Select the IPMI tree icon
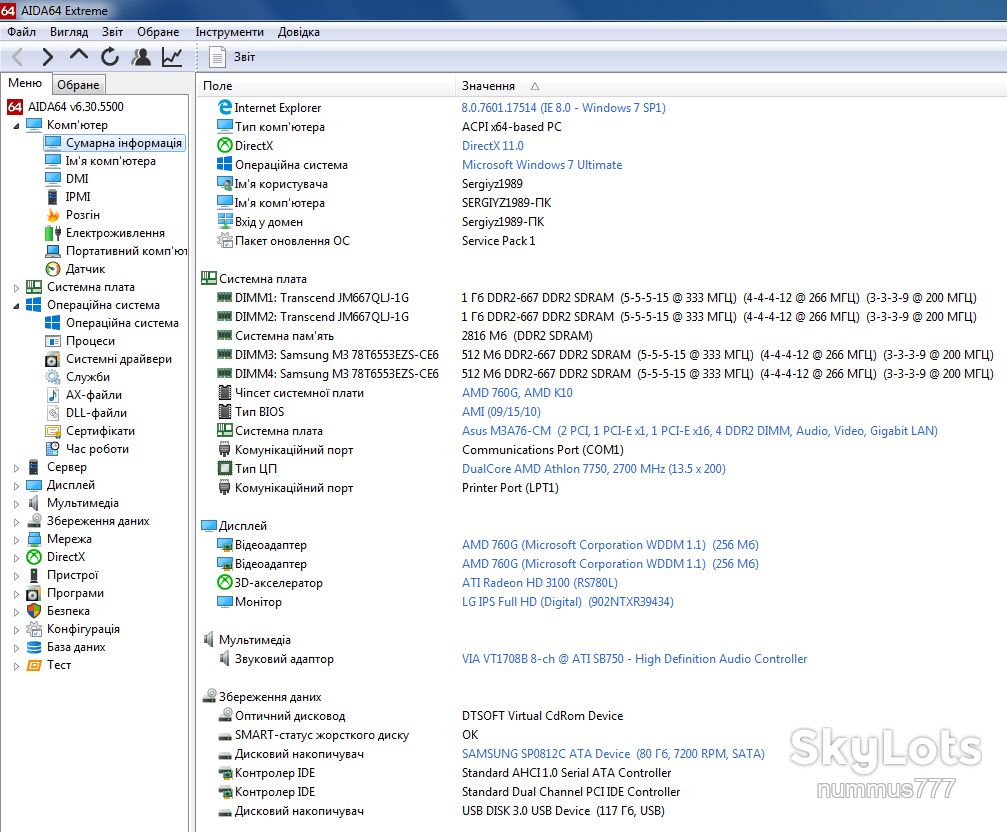 coord(53,197)
